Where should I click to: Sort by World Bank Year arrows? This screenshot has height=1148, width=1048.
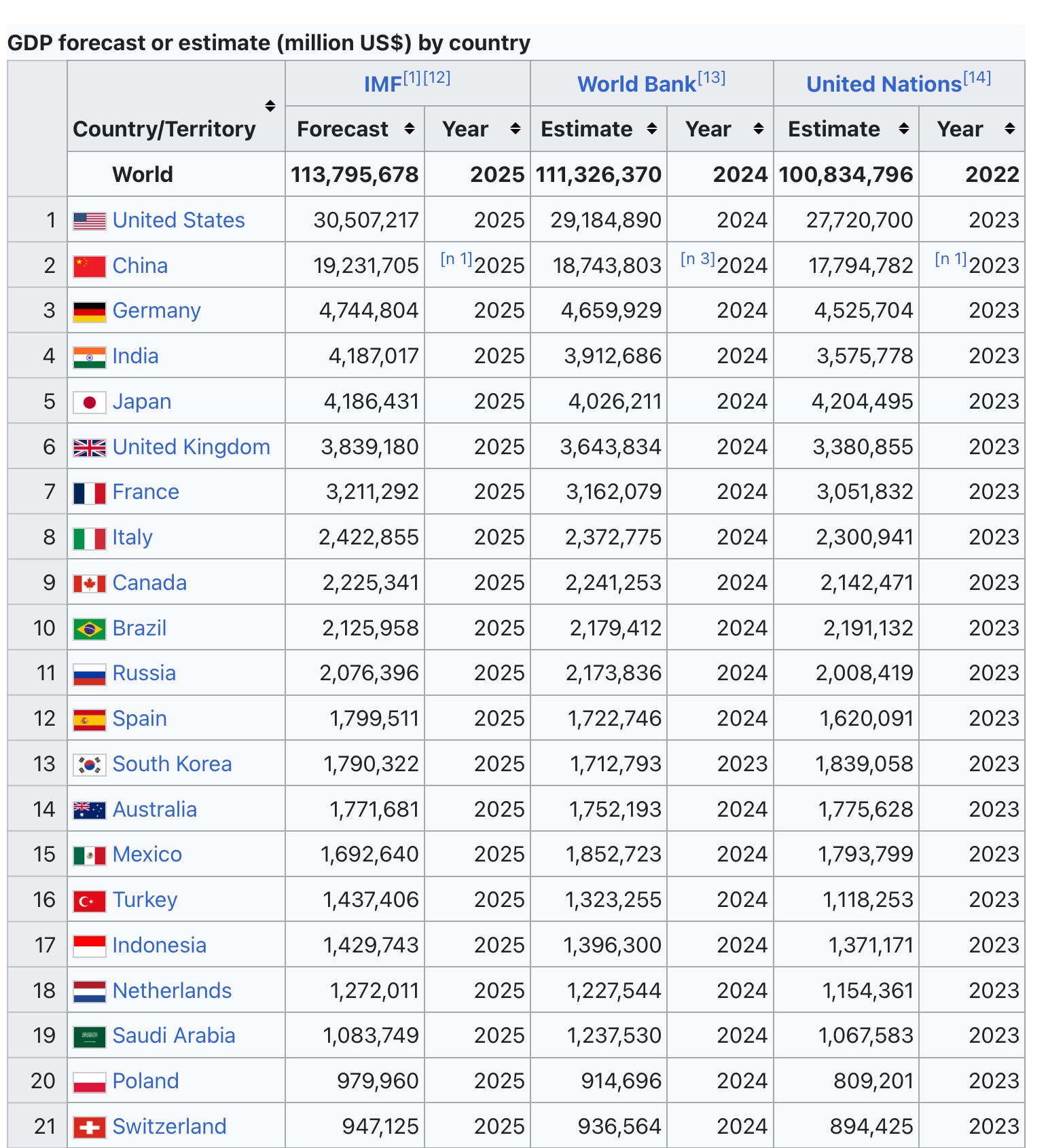pyautogui.click(x=759, y=128)
